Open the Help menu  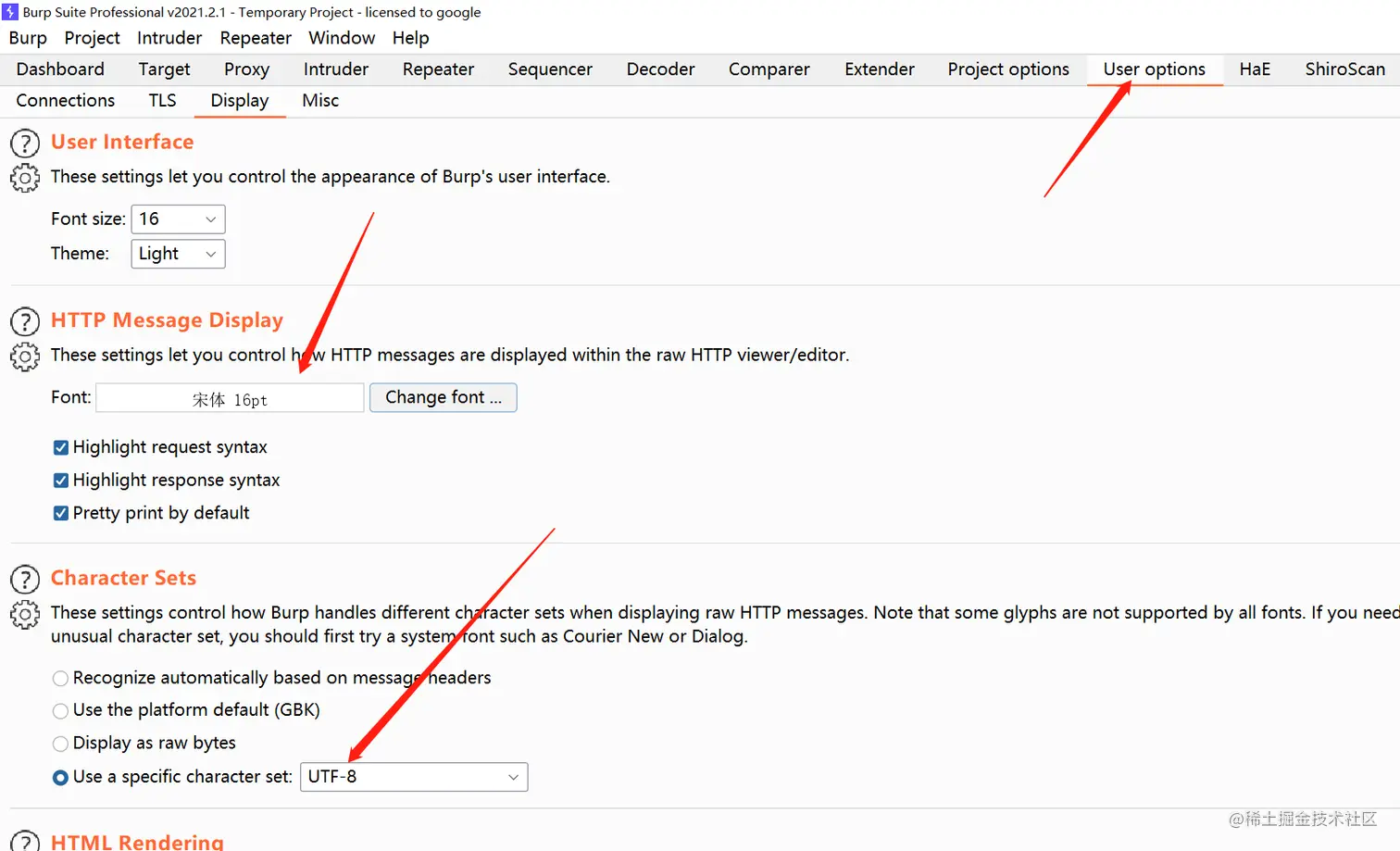(x=410, y=38)
